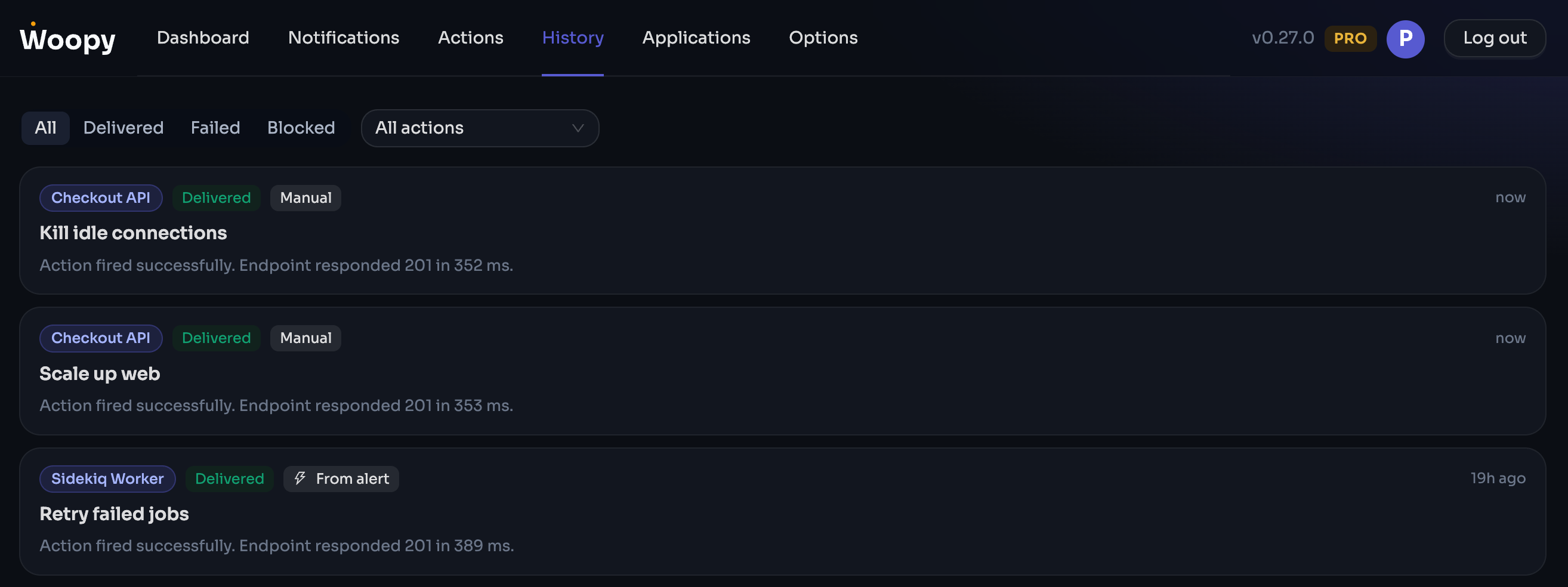This screenshot has width=1568, height=587.
Task: Open the Scale up web entry
Action: [783, 371]
